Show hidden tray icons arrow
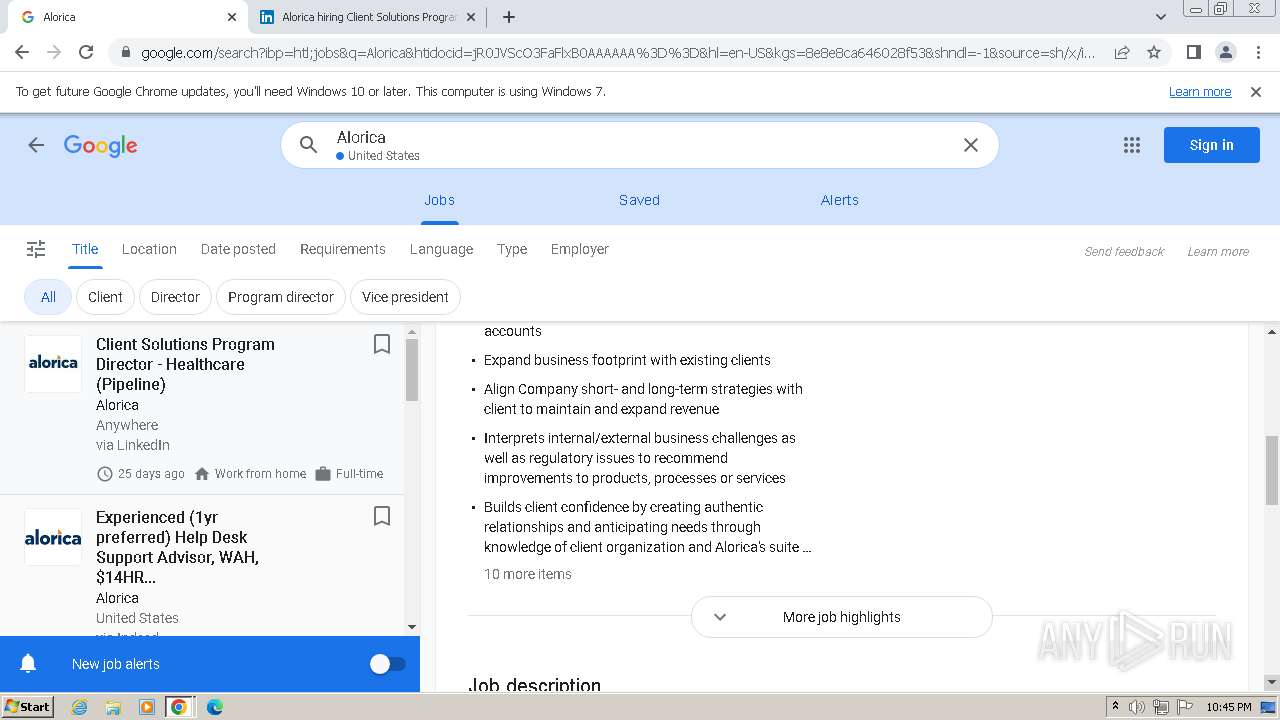This screenshot has height=720, width=1280. click(x=1115, y=707)
